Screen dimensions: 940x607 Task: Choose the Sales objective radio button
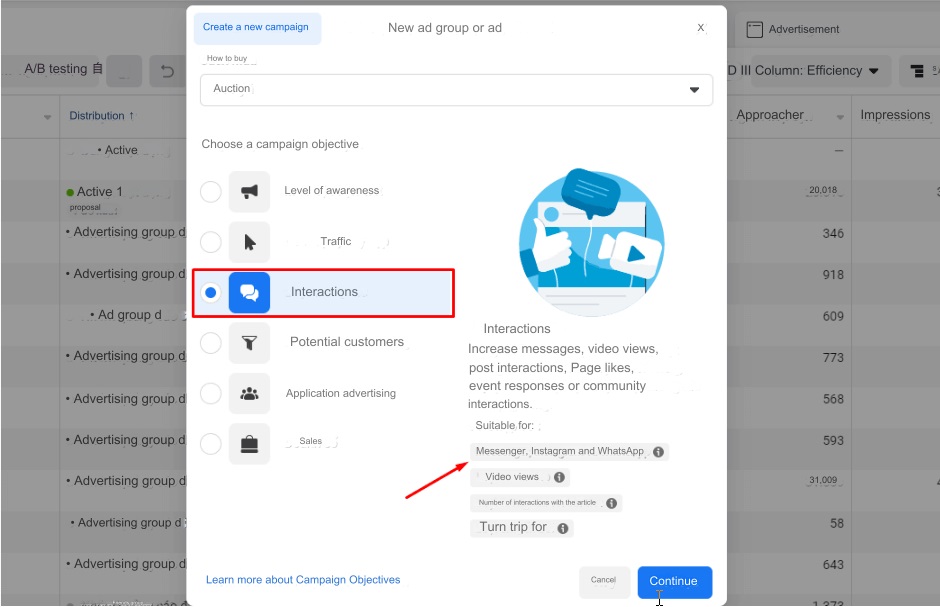[x=210, y=444]
